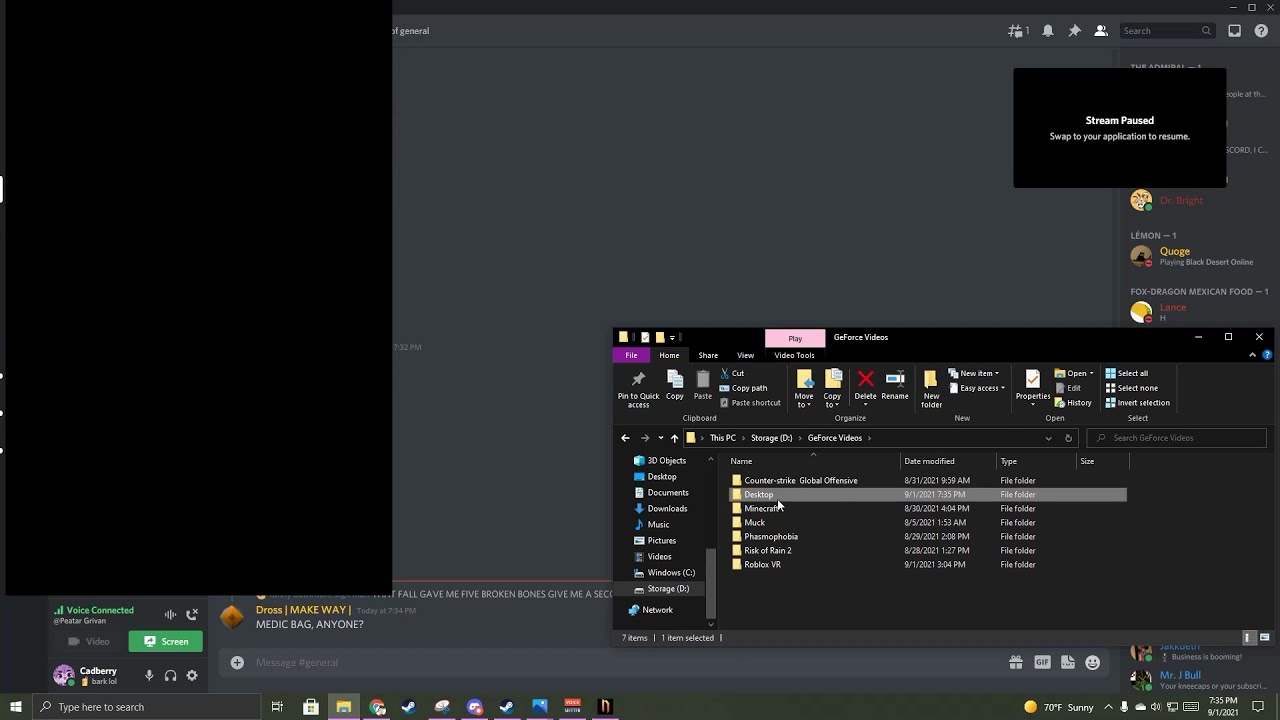Click Rename in the ribbon
The image size is (1280, 720).
(x=895, y=386)
